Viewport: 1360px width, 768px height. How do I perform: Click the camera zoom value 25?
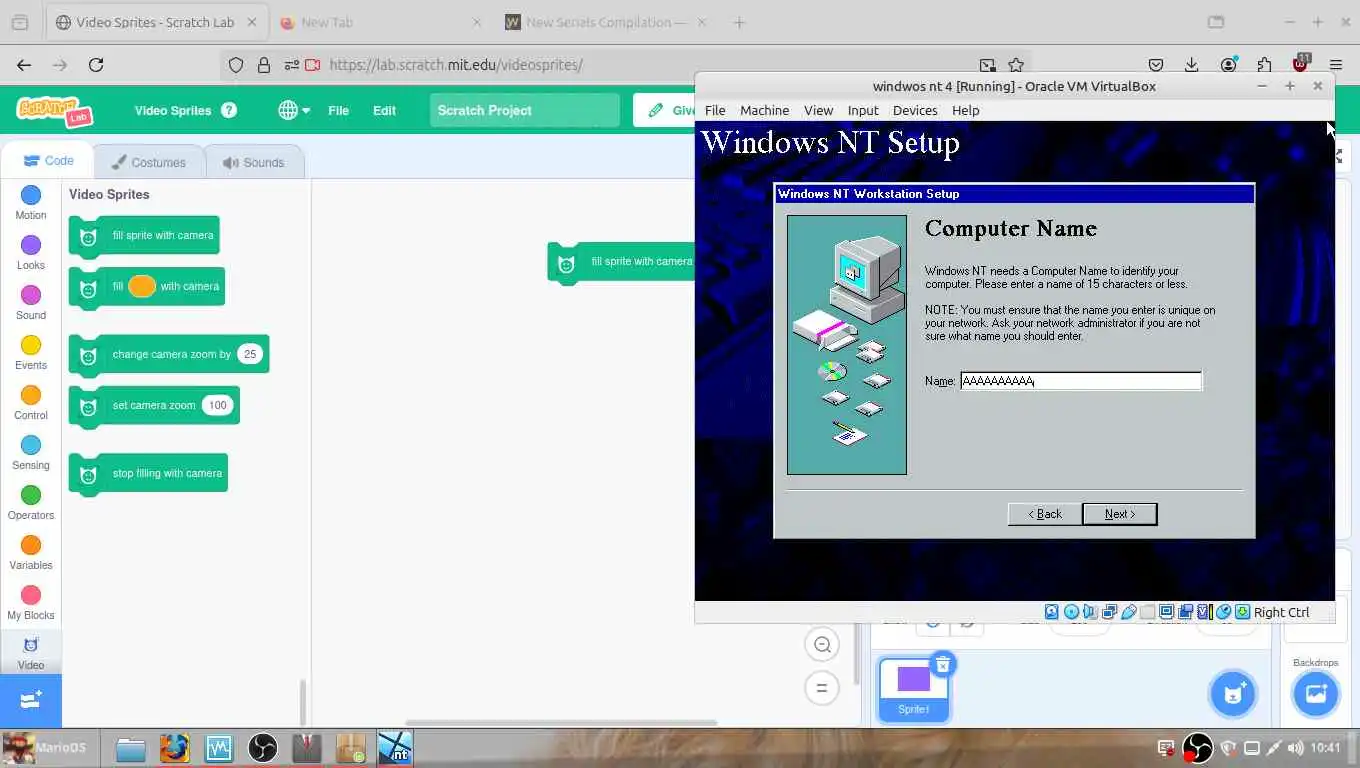click(x=250, y=354)
